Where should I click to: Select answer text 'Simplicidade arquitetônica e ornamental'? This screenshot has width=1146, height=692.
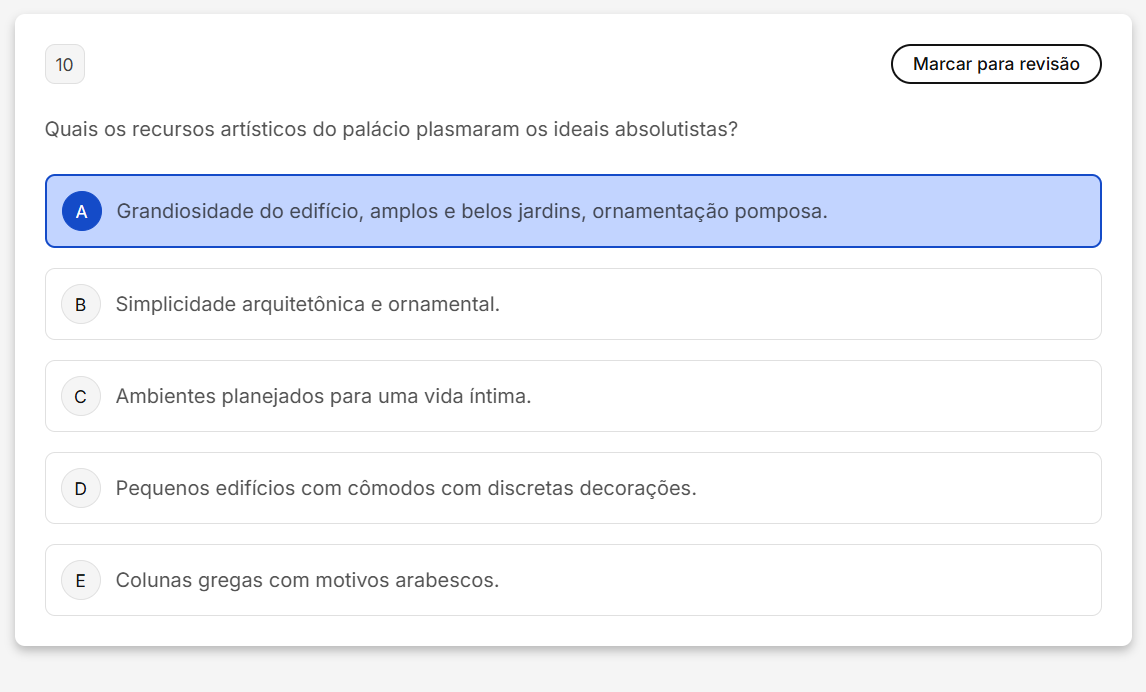click(307, 304)
